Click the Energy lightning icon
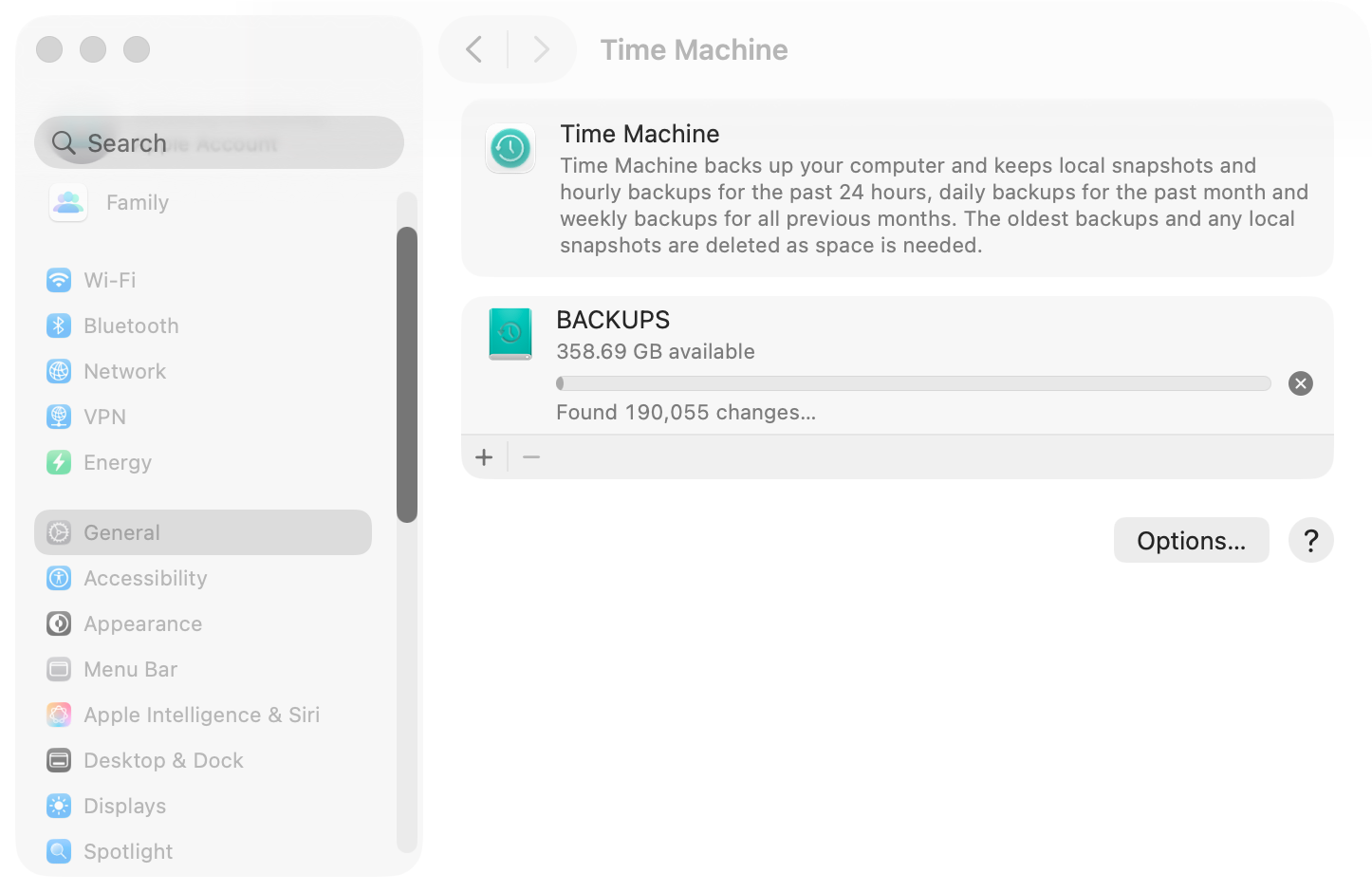Image resolution: width=1372 pixels, height=892 pixels. click(59, 462)
